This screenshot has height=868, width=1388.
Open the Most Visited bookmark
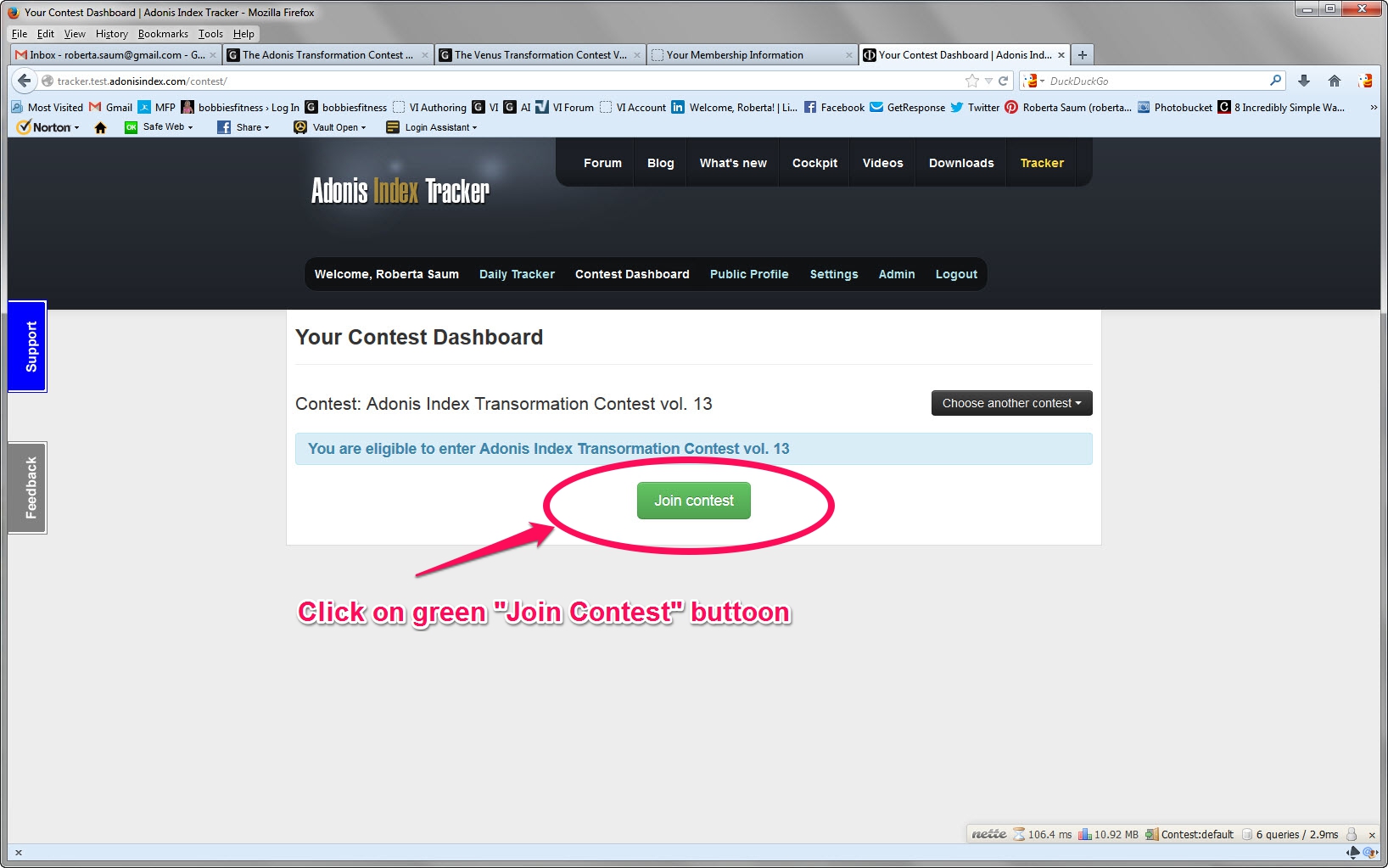(x=48, y=108)
